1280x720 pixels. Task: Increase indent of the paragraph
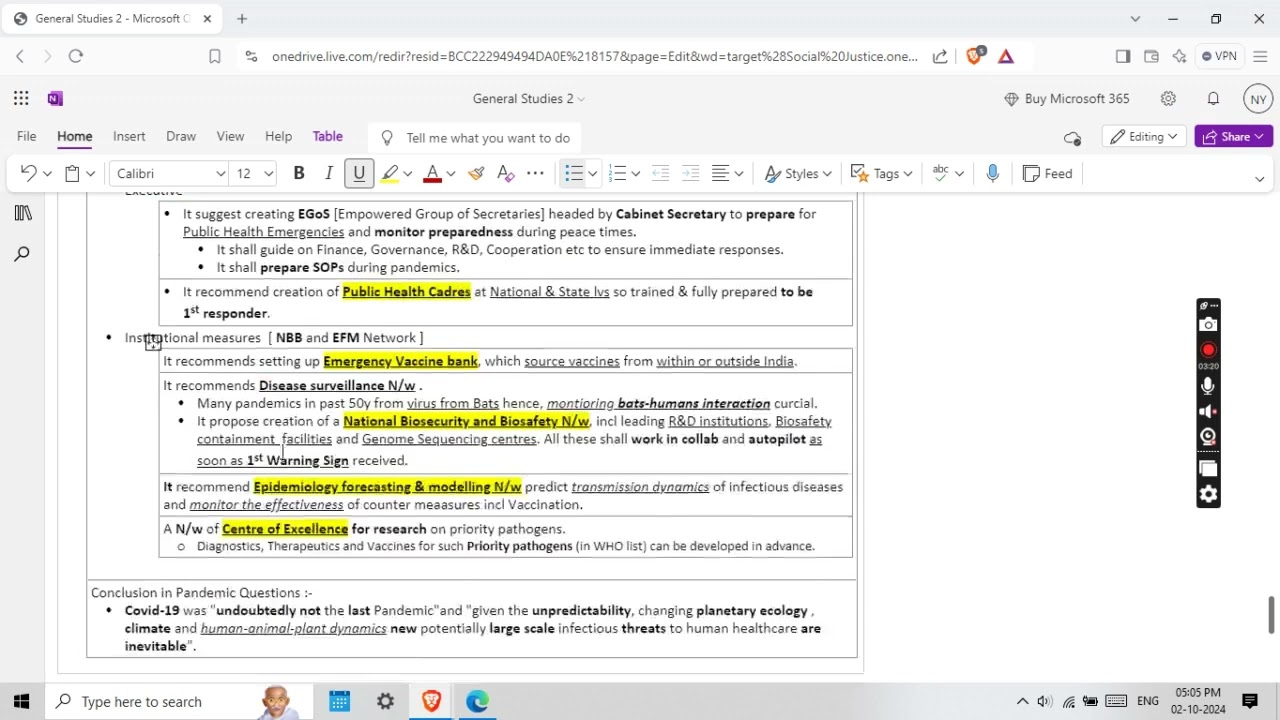[x=690, y=173]
